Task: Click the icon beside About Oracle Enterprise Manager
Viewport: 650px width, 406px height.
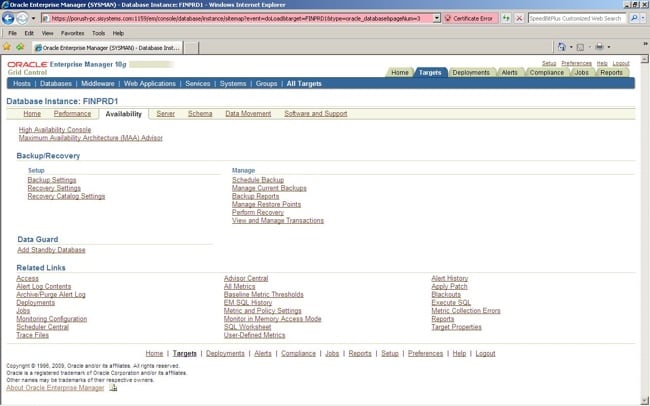Action: coord(113,388)
